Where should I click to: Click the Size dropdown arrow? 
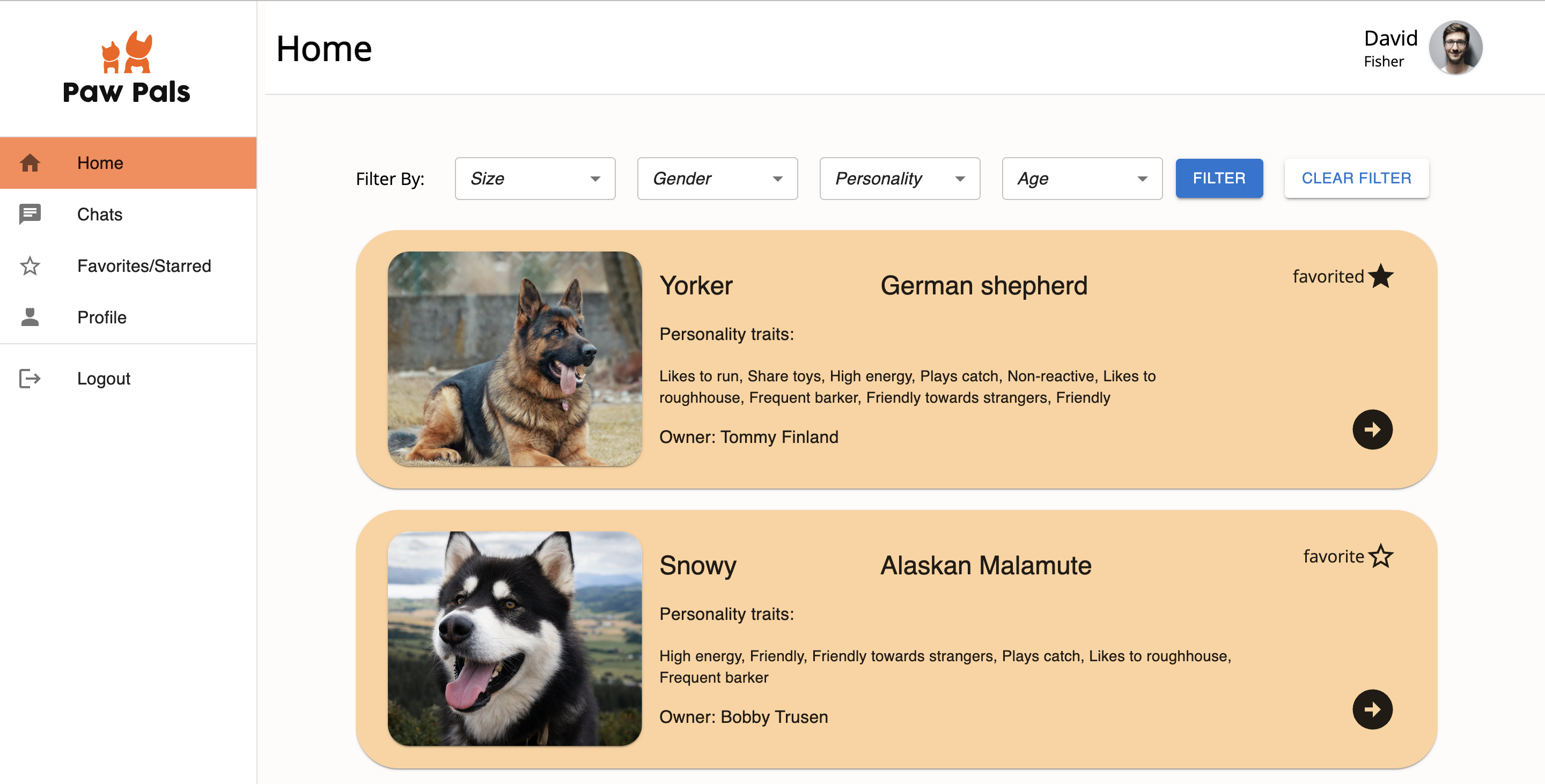point(595,179)
